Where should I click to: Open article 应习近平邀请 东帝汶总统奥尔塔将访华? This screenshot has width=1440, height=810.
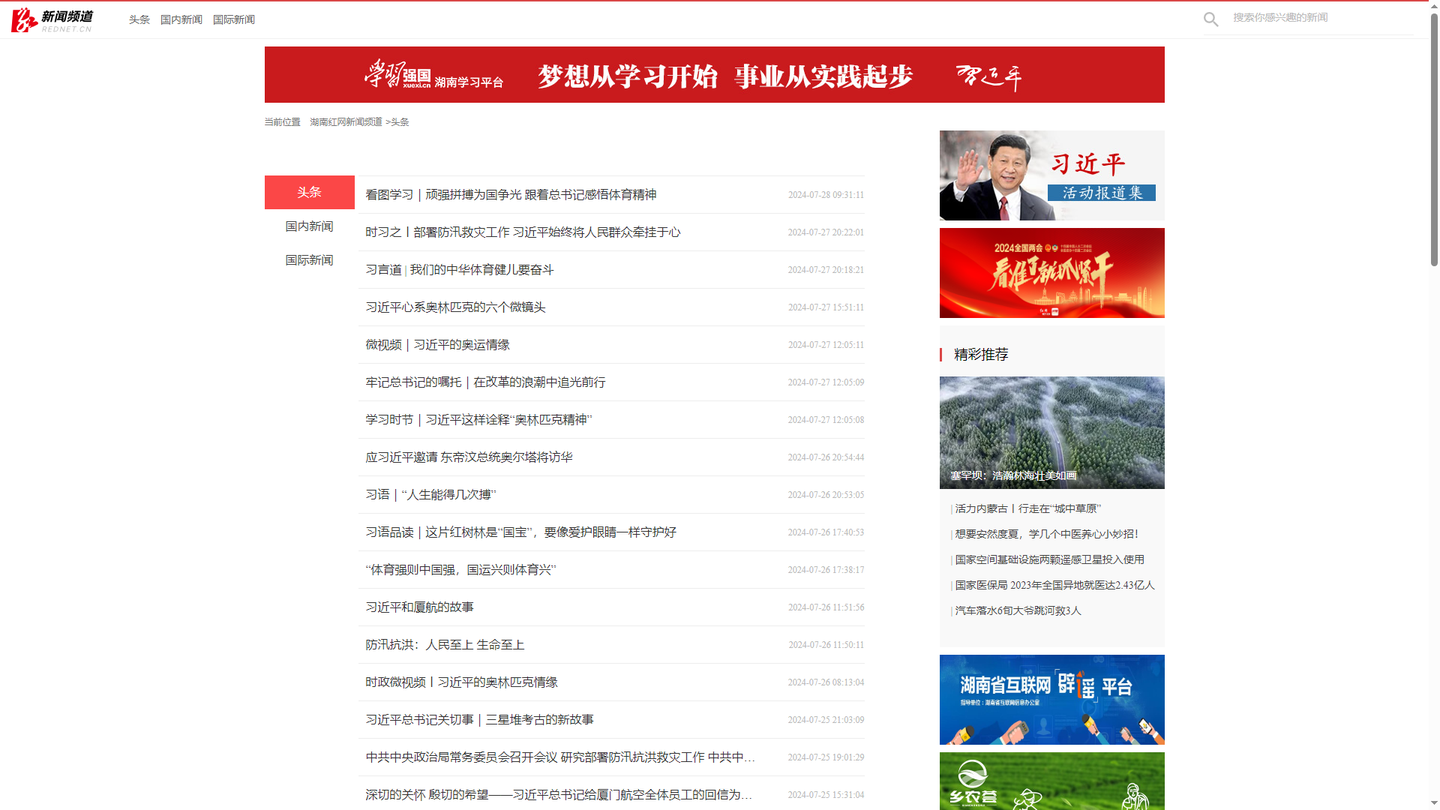(469, 457)
